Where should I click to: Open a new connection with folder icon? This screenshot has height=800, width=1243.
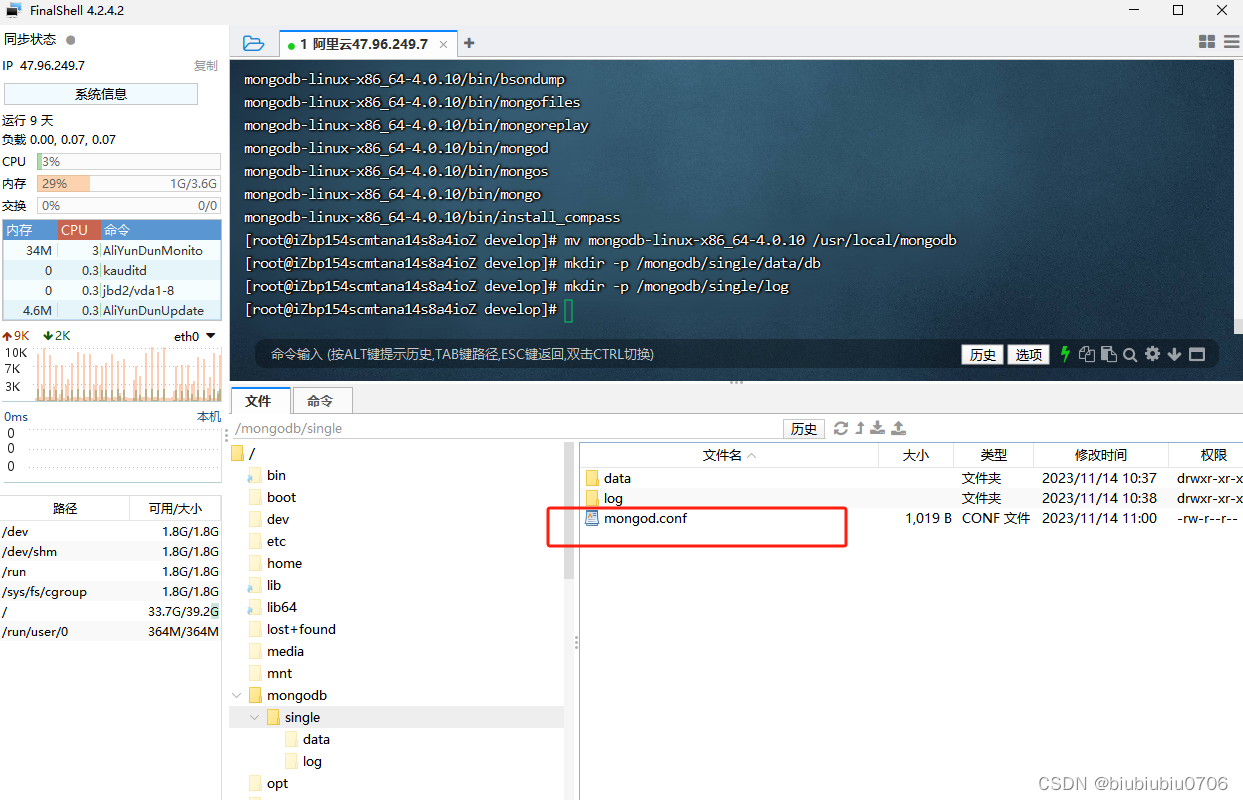tap(253, 43)
